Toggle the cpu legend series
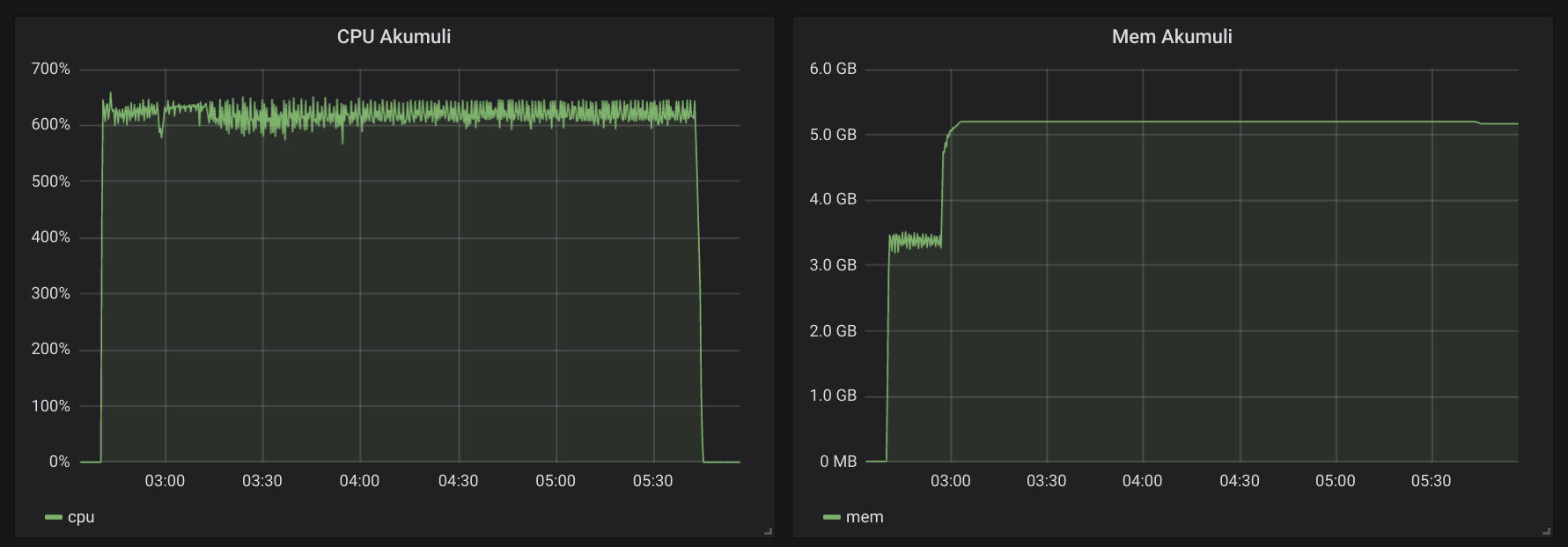Image resolution: width=1568 pixels, height=547 pixels. click(x=81, y=517)
